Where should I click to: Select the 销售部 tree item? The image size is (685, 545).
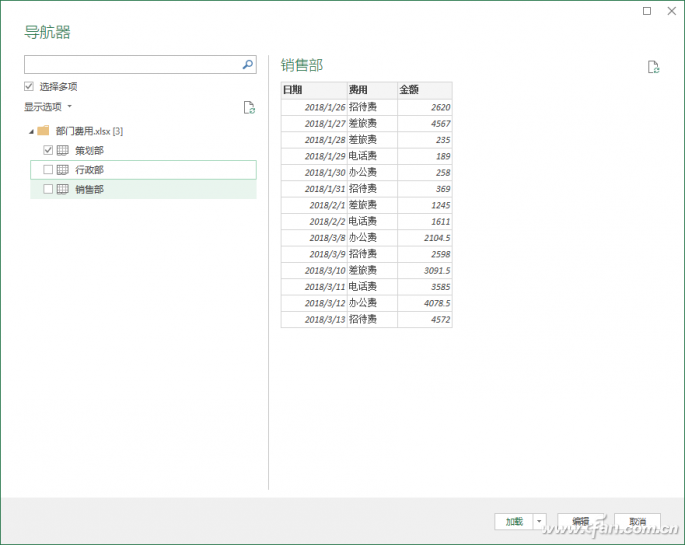click(x=143, y=189)
